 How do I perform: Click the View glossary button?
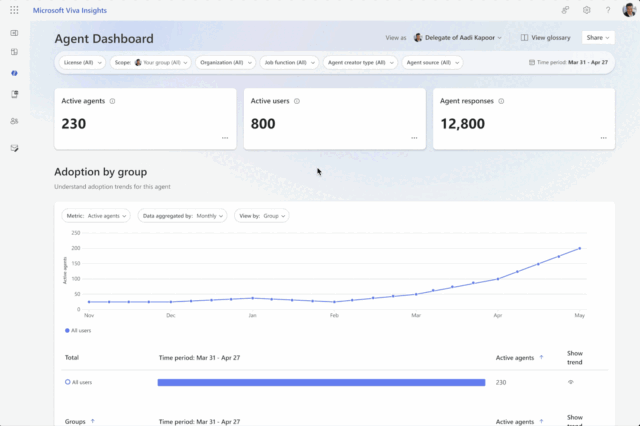coord(544,37)
